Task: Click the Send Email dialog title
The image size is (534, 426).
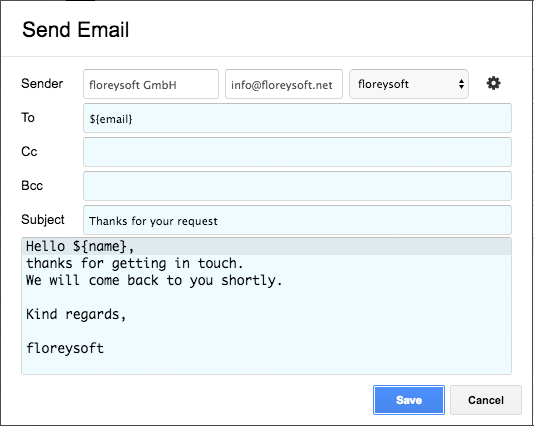Action: point(75,29)
